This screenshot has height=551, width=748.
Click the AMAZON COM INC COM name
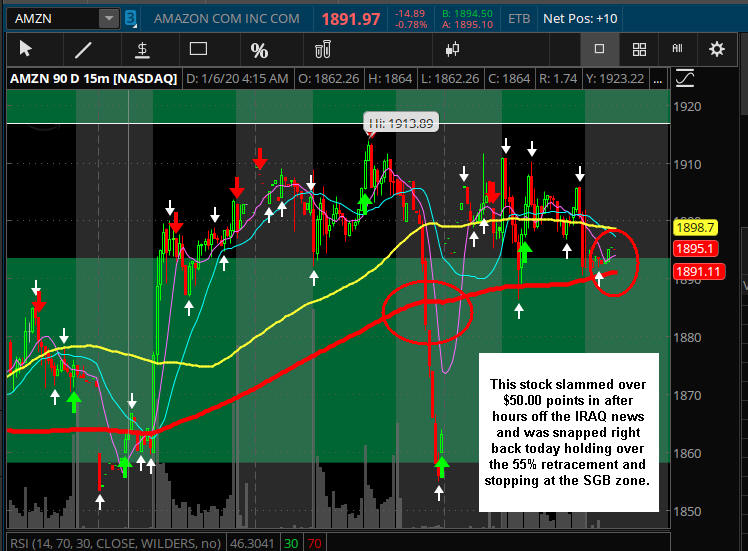(227, 19)
